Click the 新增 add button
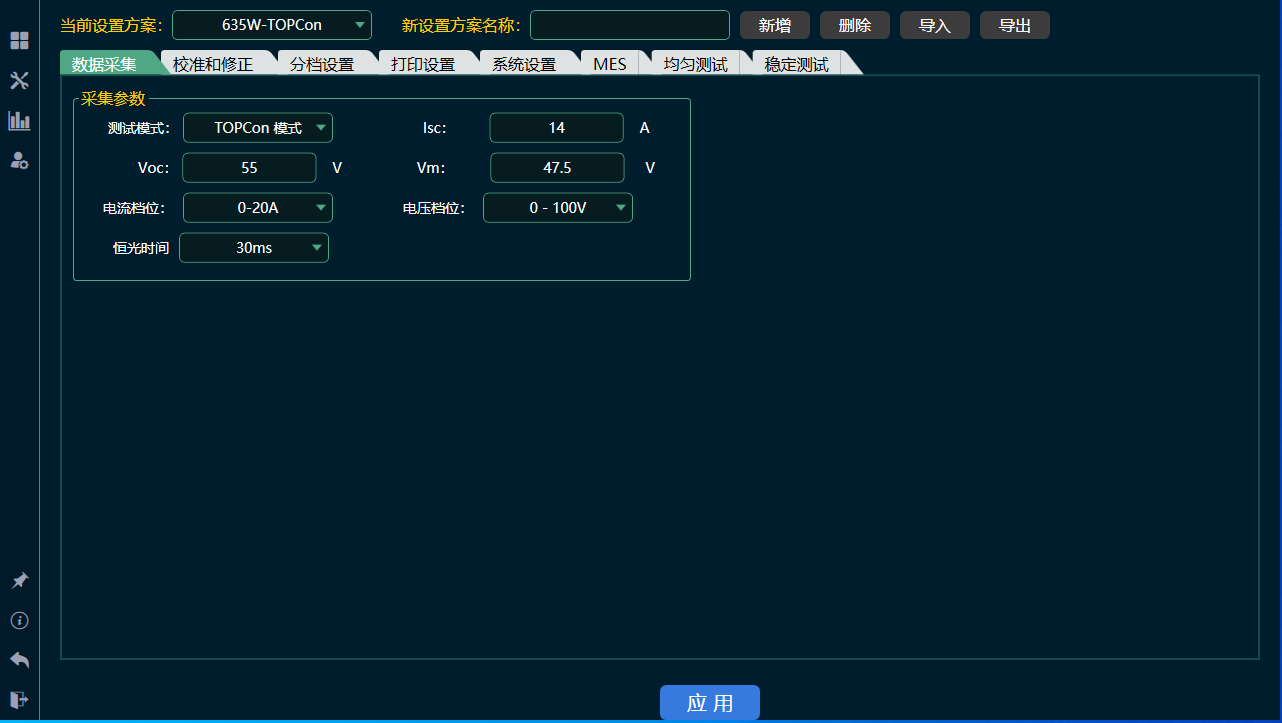This screenshot has height=723, width=1282. coord(774,24)
